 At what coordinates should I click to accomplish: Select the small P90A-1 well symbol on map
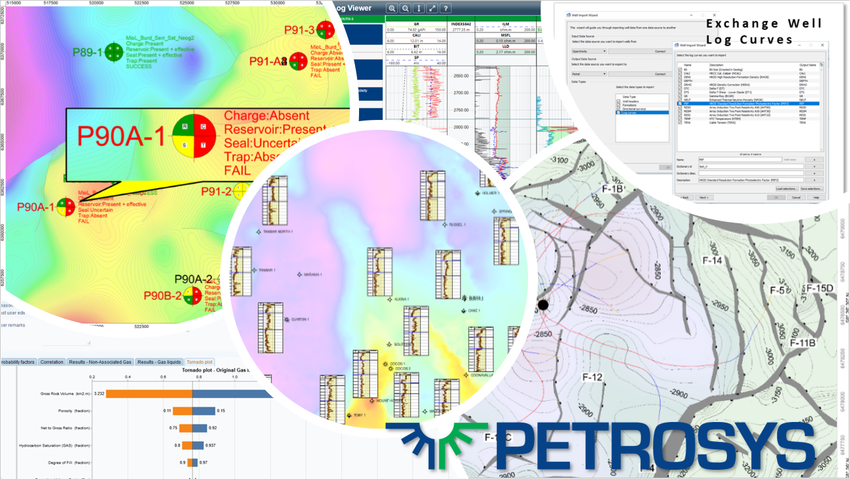click(x=66, y=206)
